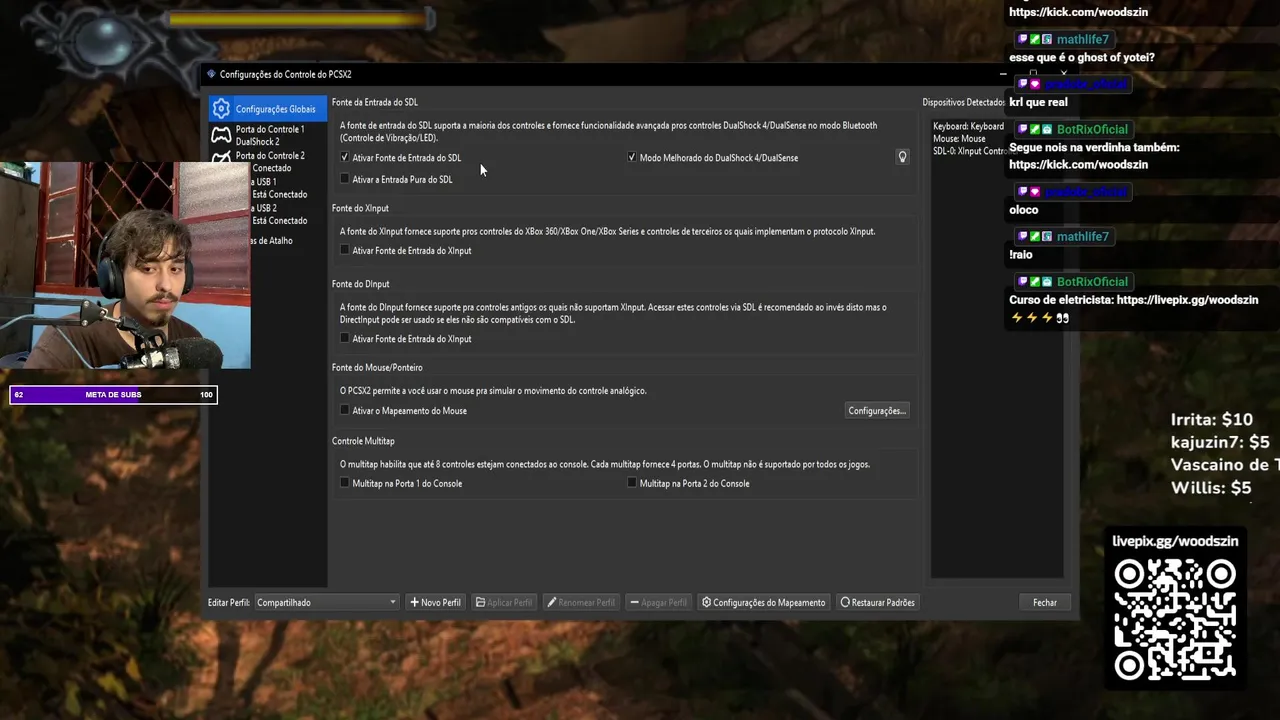Click the livepix QR code image
The height and width of the screenshot is (720, 1280).
click(x=1175, y=620)
